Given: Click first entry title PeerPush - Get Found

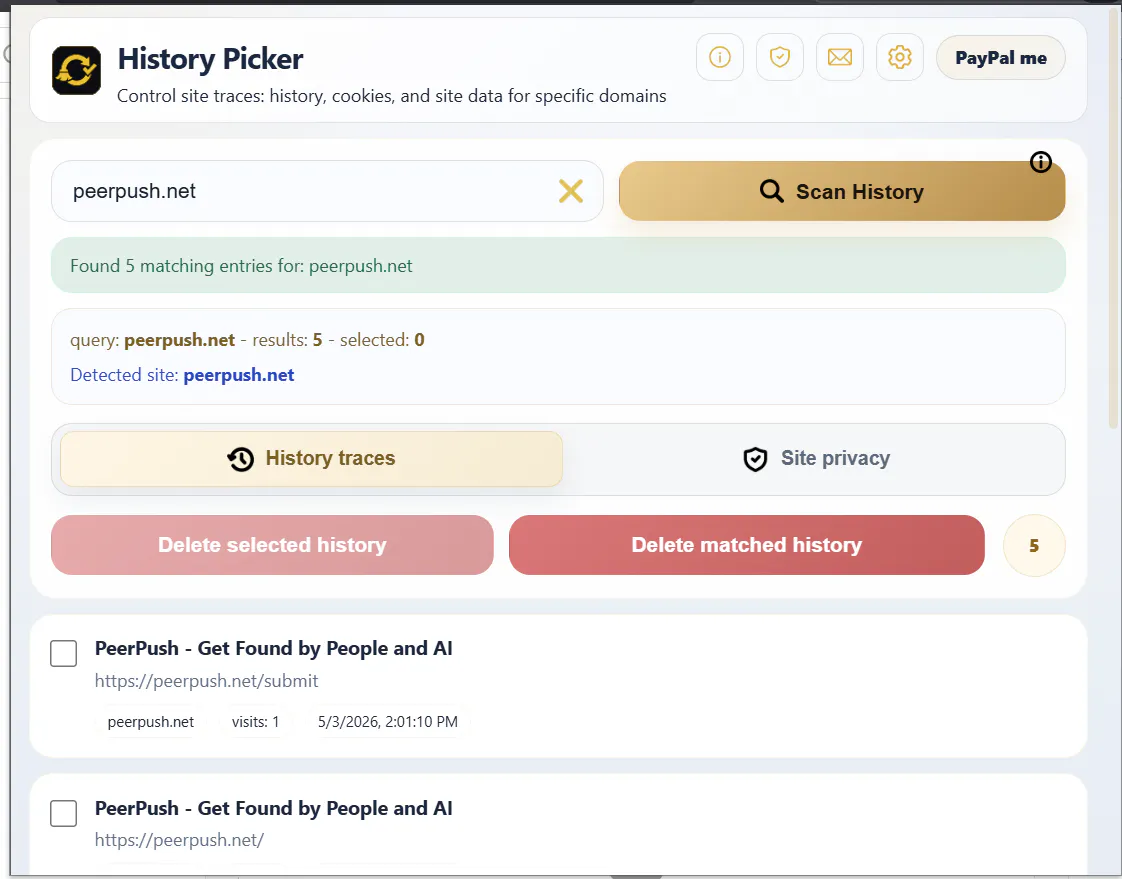Looking at the screenshot, I should (273, 649).
